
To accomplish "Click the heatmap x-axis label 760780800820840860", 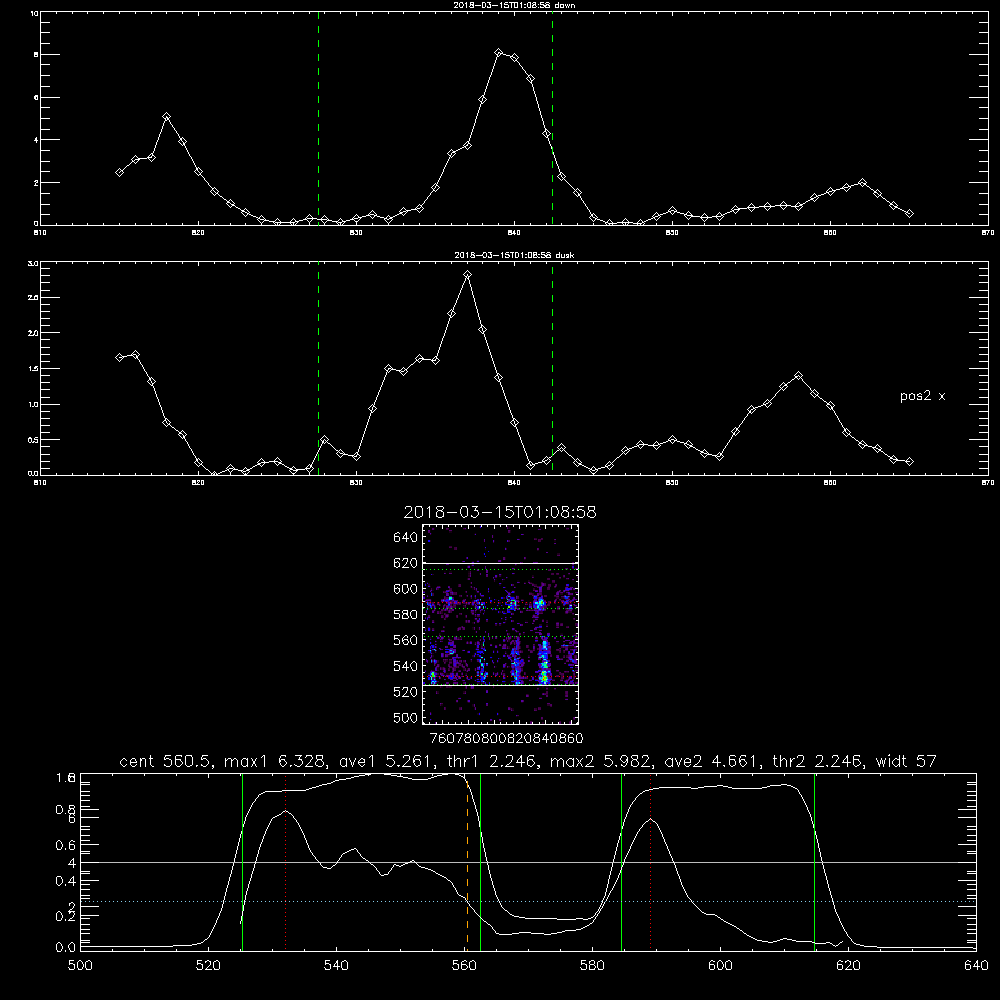I will 507,738.
